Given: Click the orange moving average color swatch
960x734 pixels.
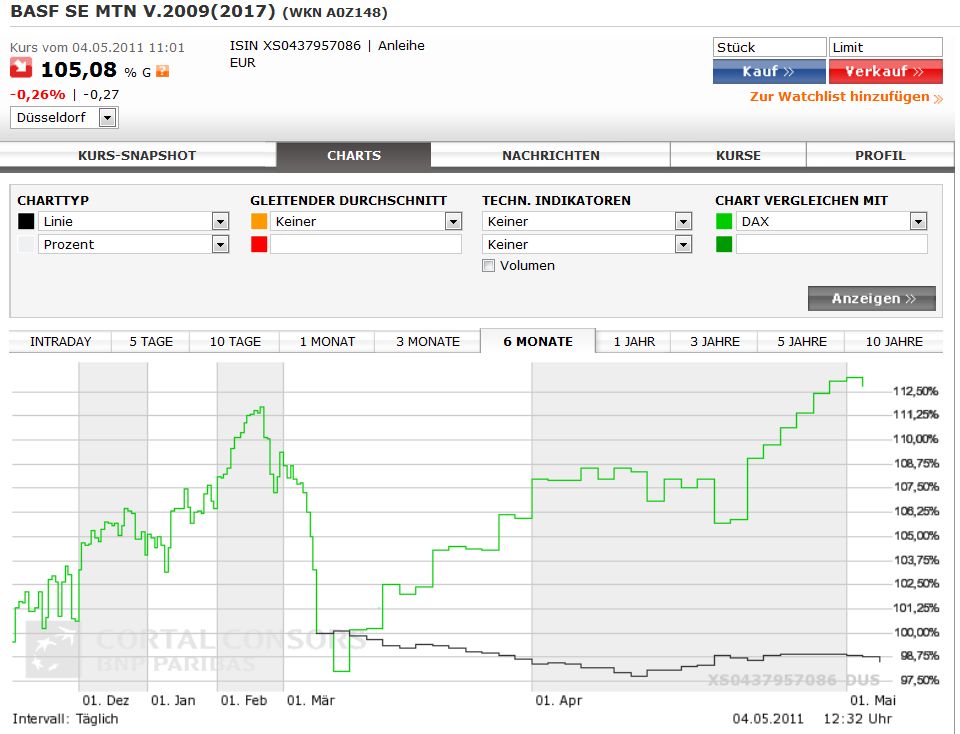Looking at the screenshot, I should pos(259,221).
